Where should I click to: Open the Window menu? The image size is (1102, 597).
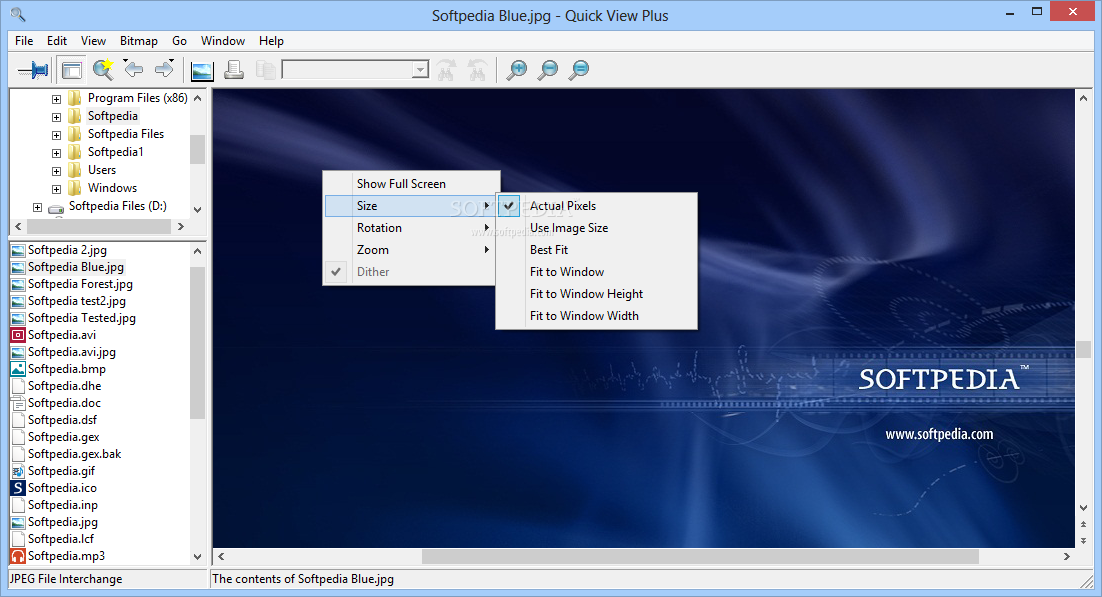pos(223,41)
